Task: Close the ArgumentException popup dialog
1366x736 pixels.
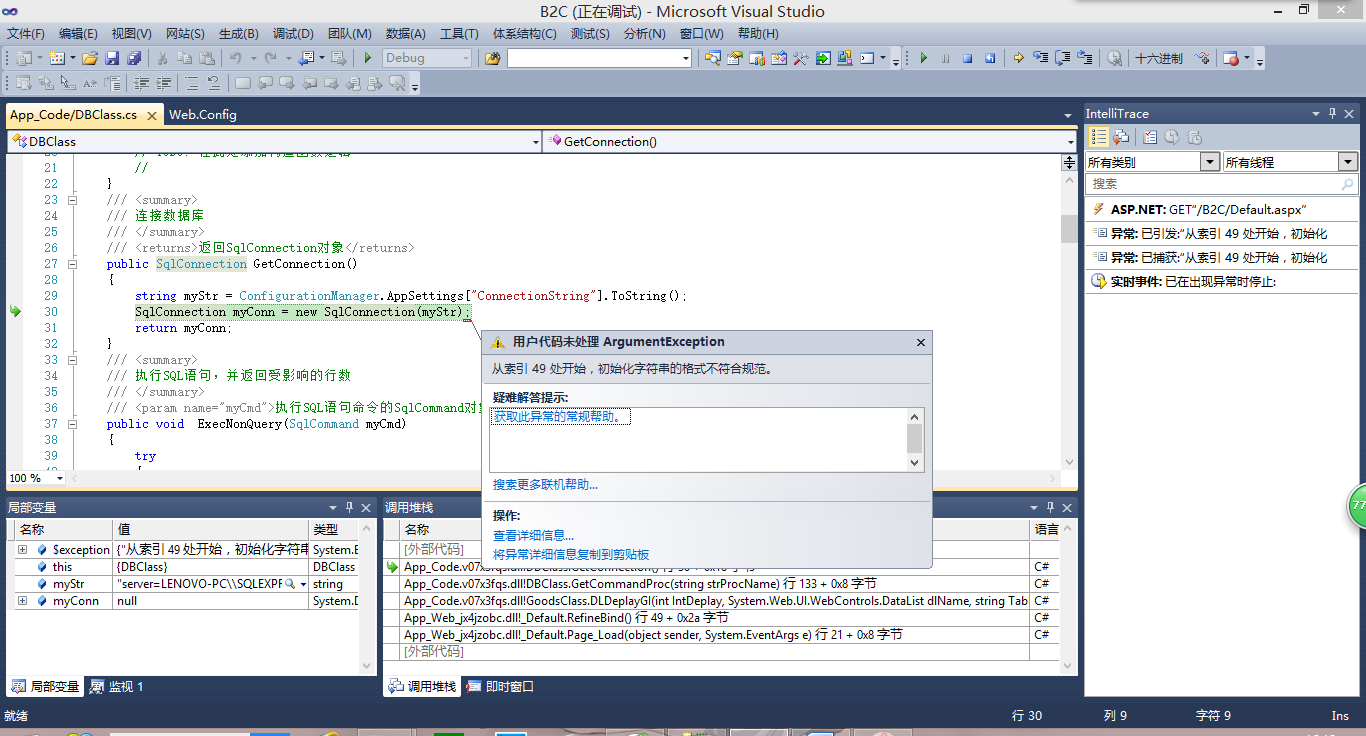Action: [921, 342]
